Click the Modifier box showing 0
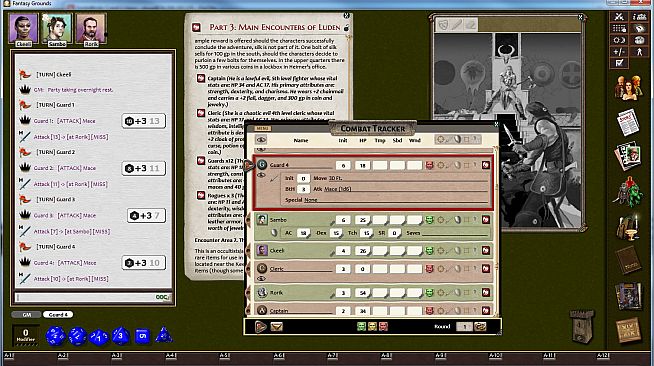This screenshot has height=366, width=654. [x=25, y=336]
